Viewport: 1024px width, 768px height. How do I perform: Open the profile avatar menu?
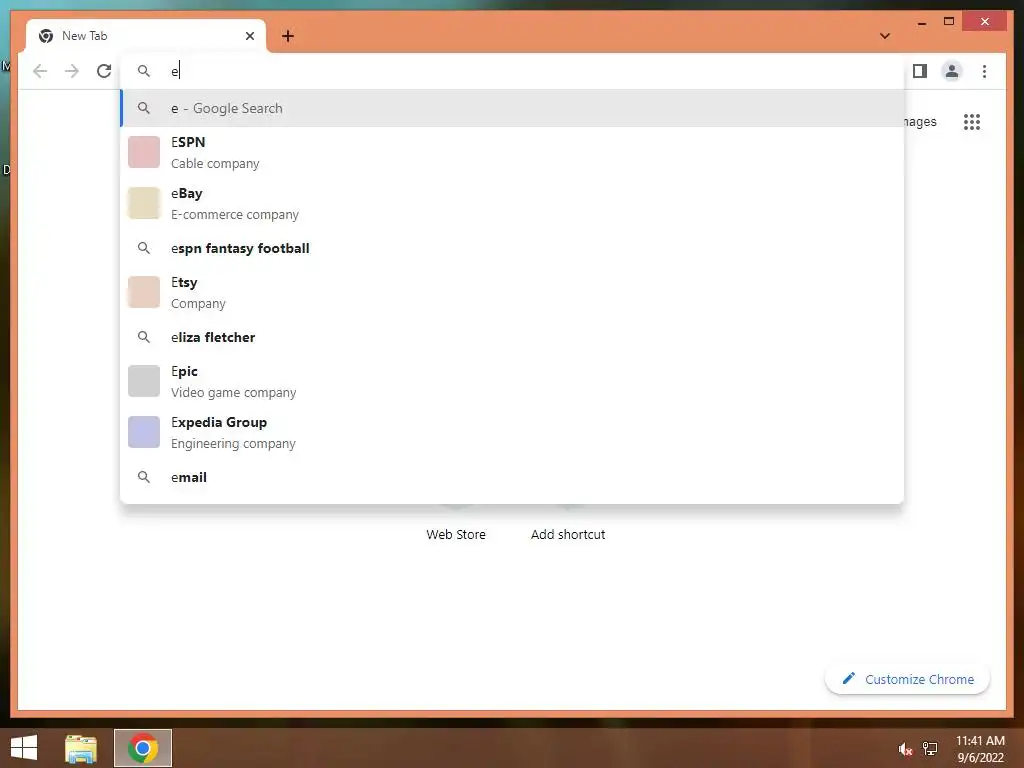coord(952,71)
